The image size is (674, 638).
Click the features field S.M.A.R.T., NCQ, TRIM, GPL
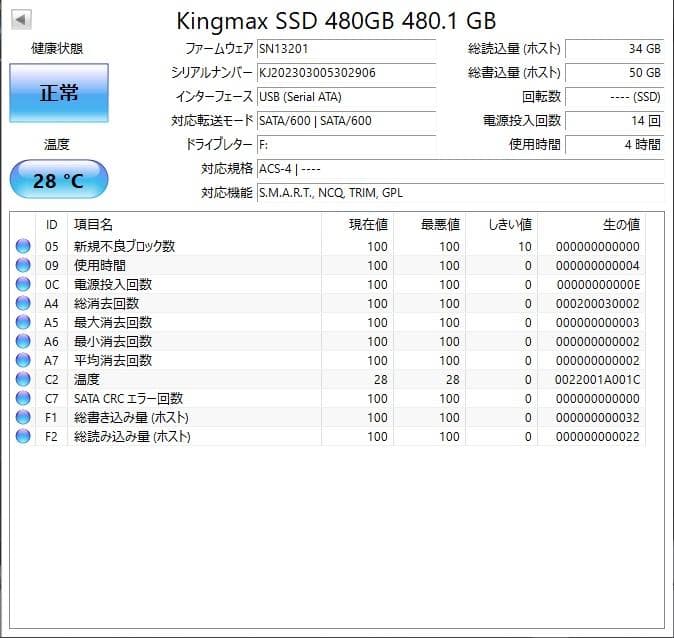pyautogui.click(x=460, y=193)
